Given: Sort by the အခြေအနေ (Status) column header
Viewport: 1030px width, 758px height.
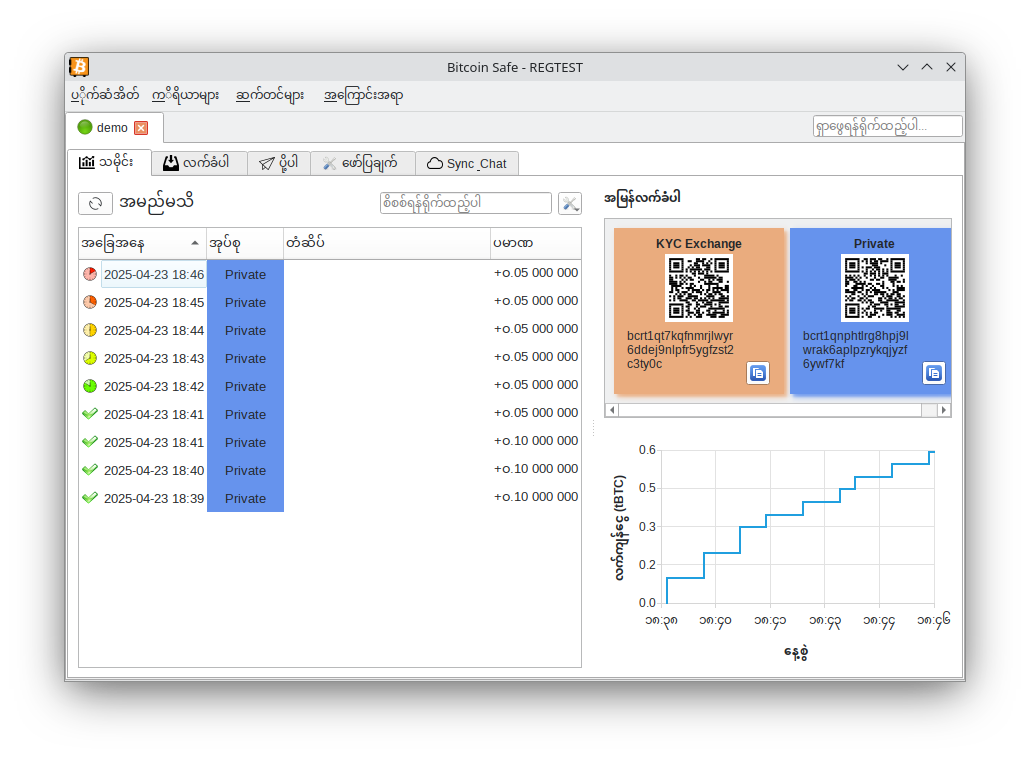Looking at the screenshot, I should click(x=142, y=244).
